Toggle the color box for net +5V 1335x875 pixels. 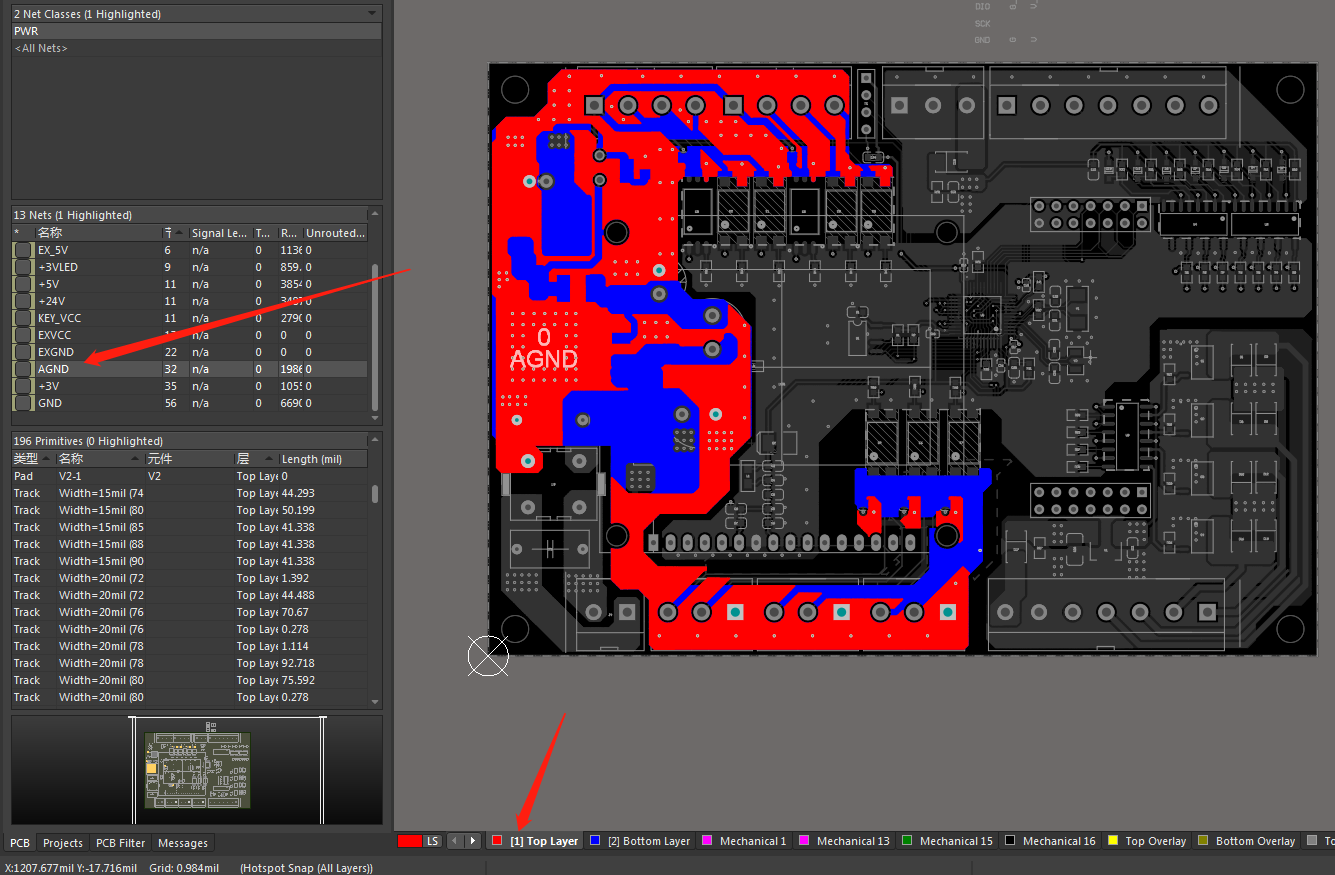(23, 284)
